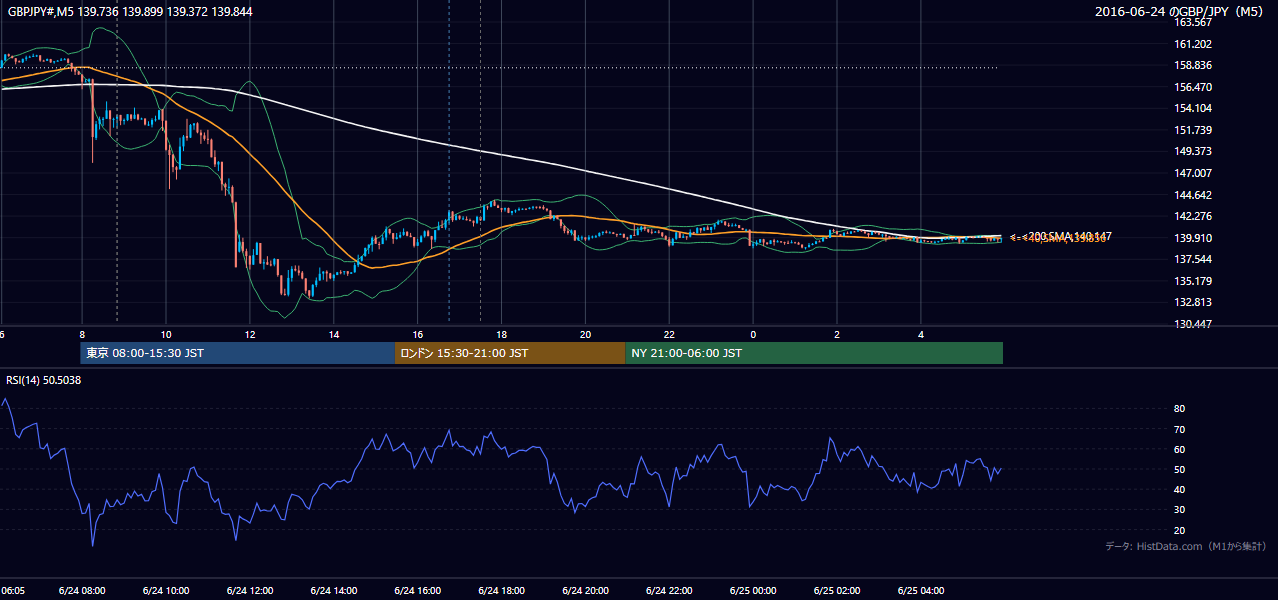Click RSI scale value 30

tap(1179, 509)
